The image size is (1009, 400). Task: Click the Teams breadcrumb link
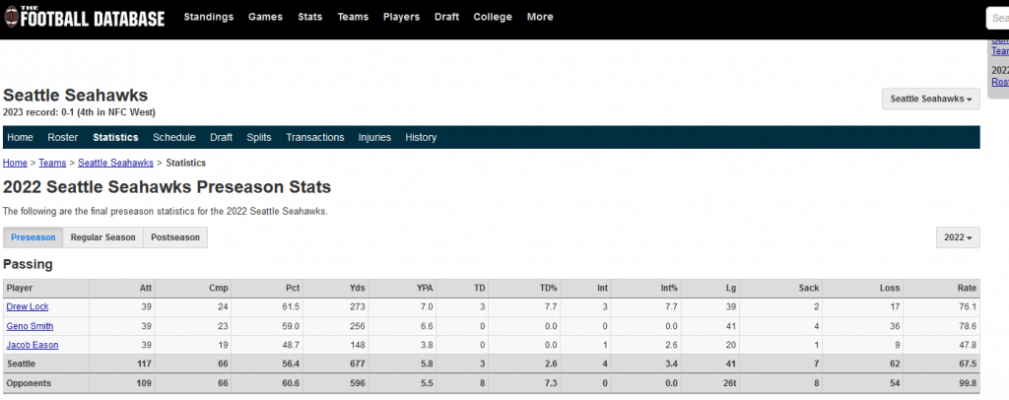coord(52,163)
